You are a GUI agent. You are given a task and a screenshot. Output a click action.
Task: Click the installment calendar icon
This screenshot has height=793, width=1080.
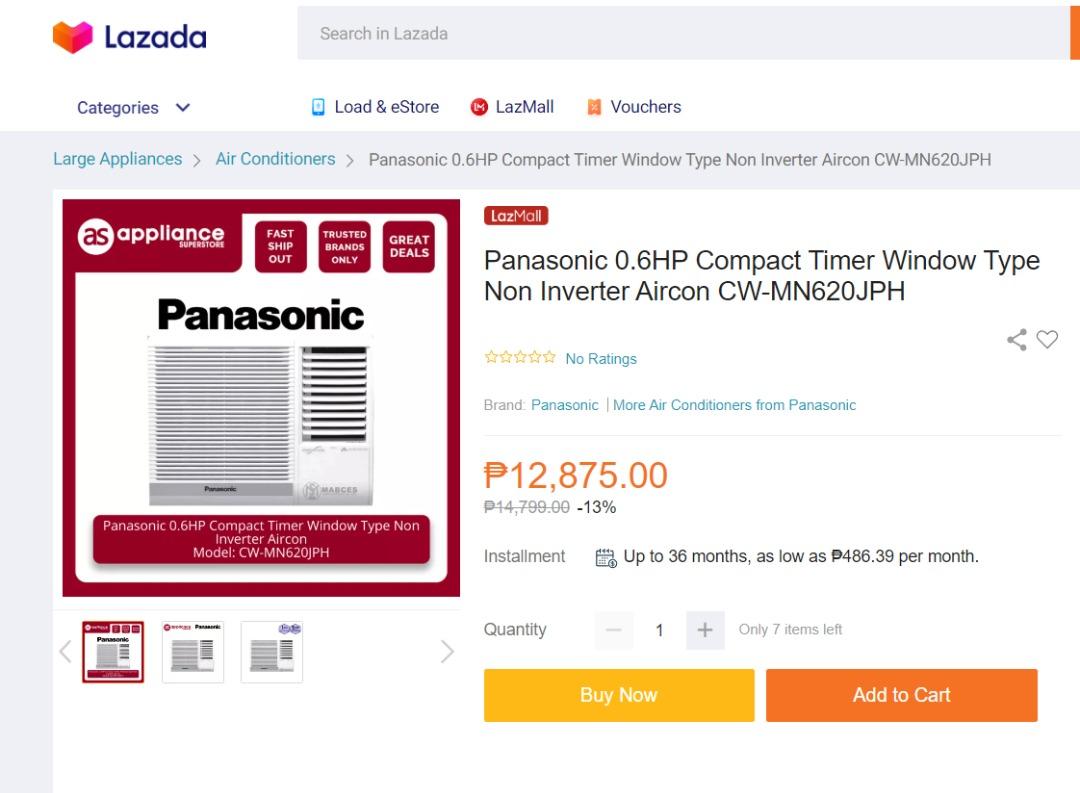pos(606,557)
